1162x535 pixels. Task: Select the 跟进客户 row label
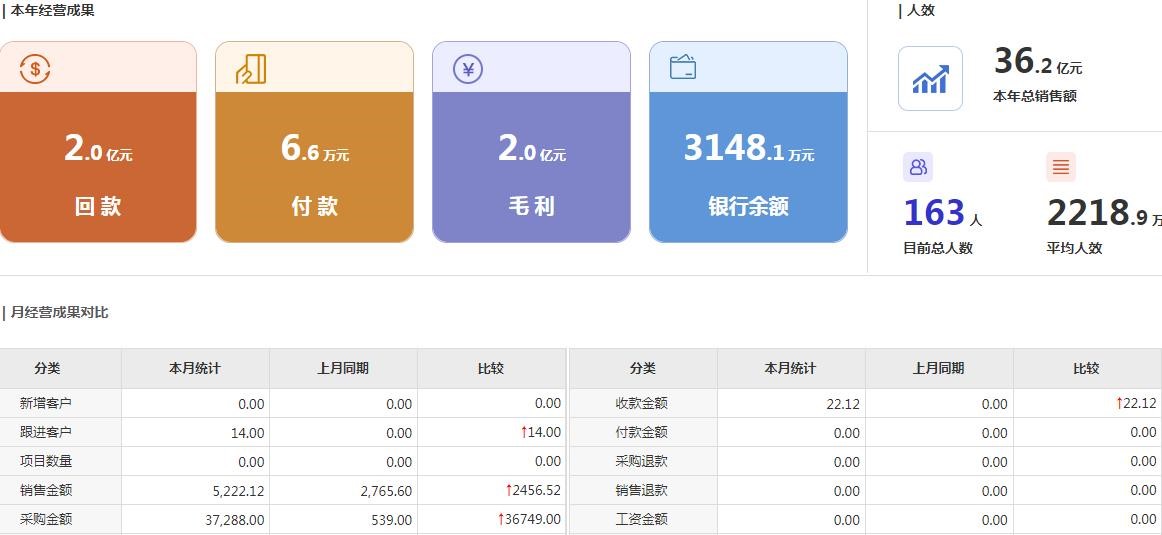coord(46,432)
